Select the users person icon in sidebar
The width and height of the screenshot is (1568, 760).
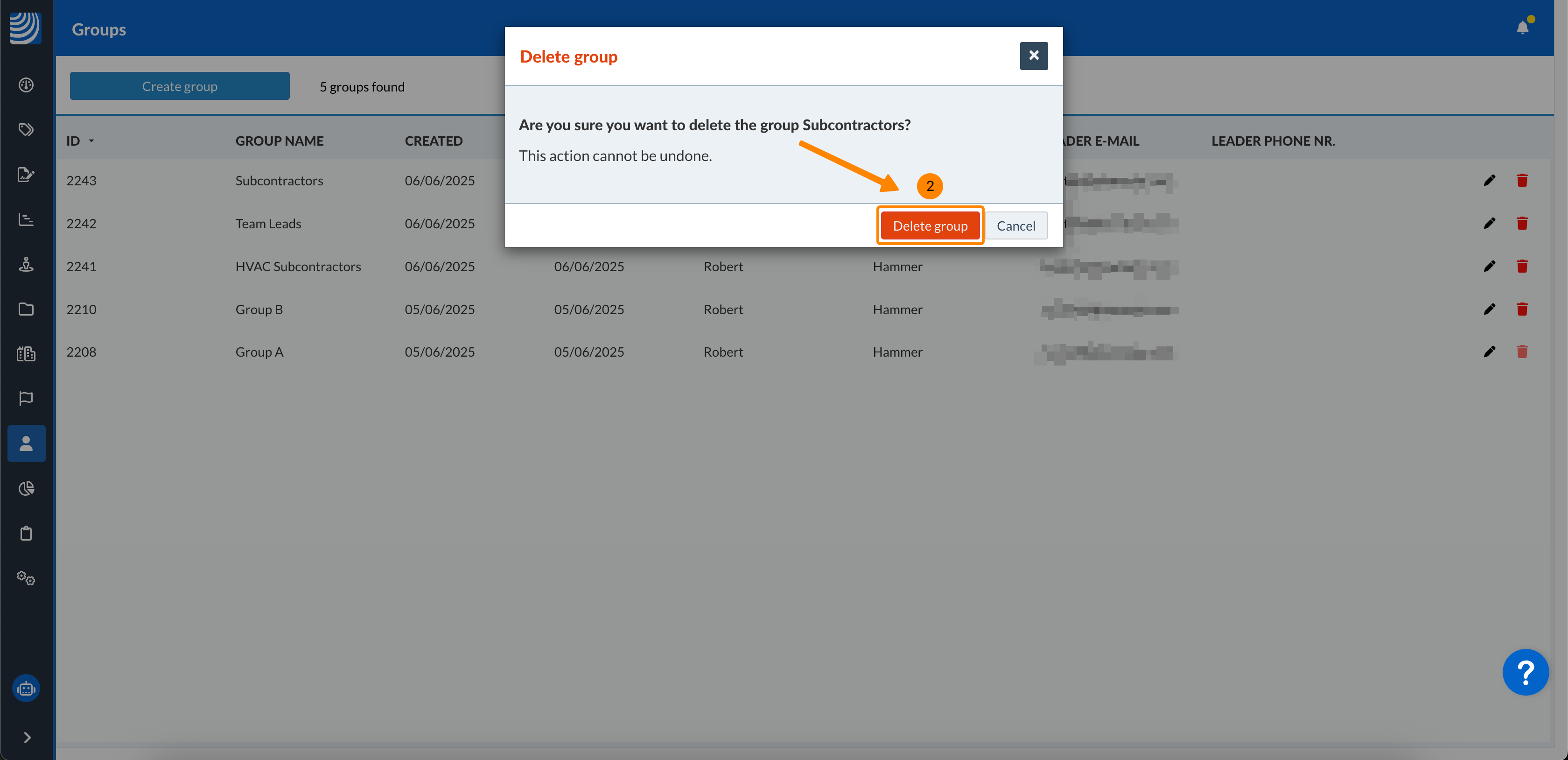pos(26,443)
